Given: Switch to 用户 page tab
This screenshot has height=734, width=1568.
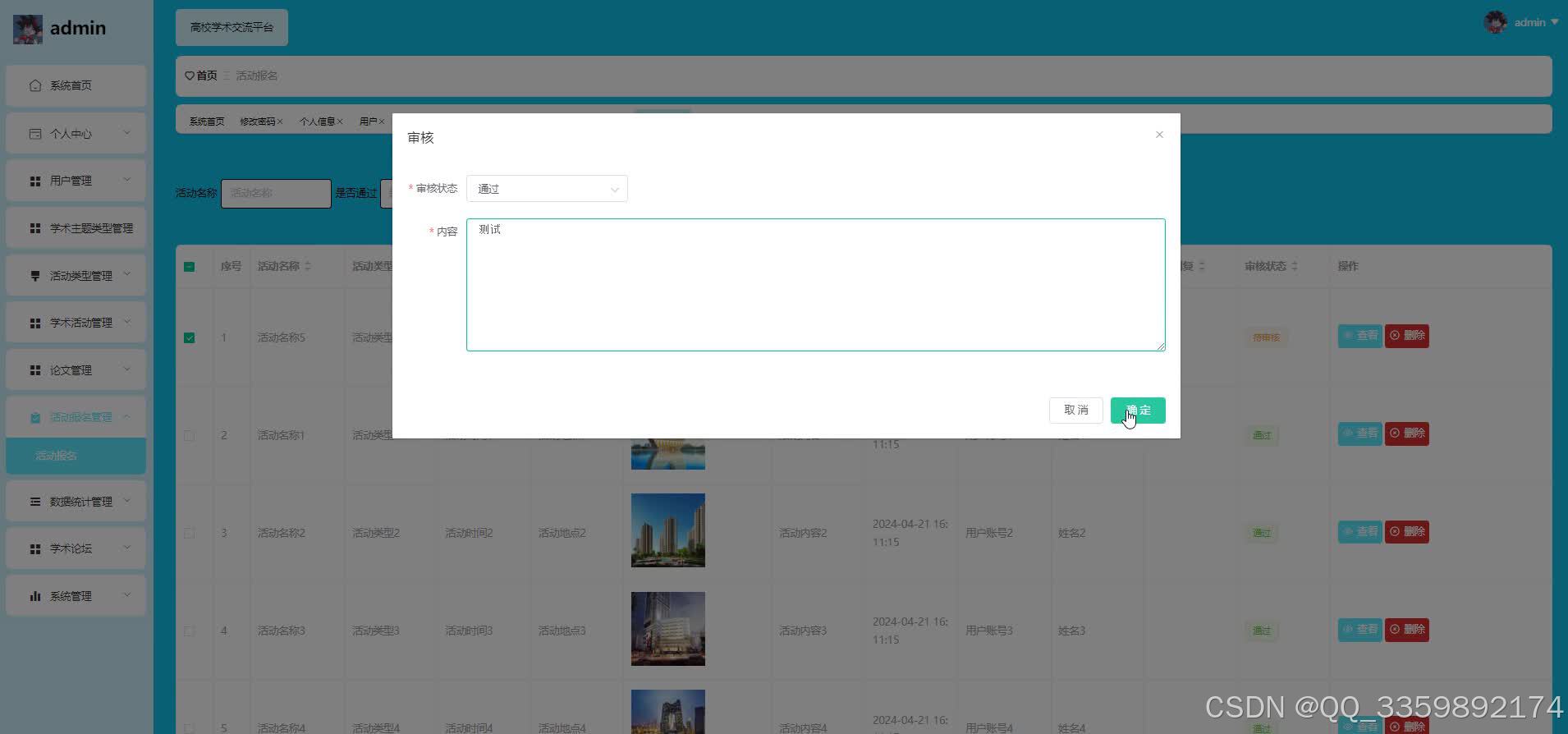Looking at the screenshot, I should tap(369, 122).
